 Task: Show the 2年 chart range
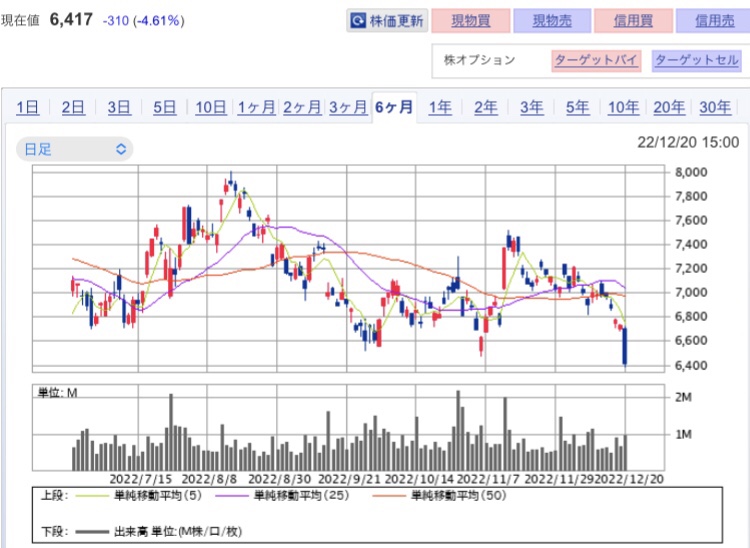[x=485, y=107]
